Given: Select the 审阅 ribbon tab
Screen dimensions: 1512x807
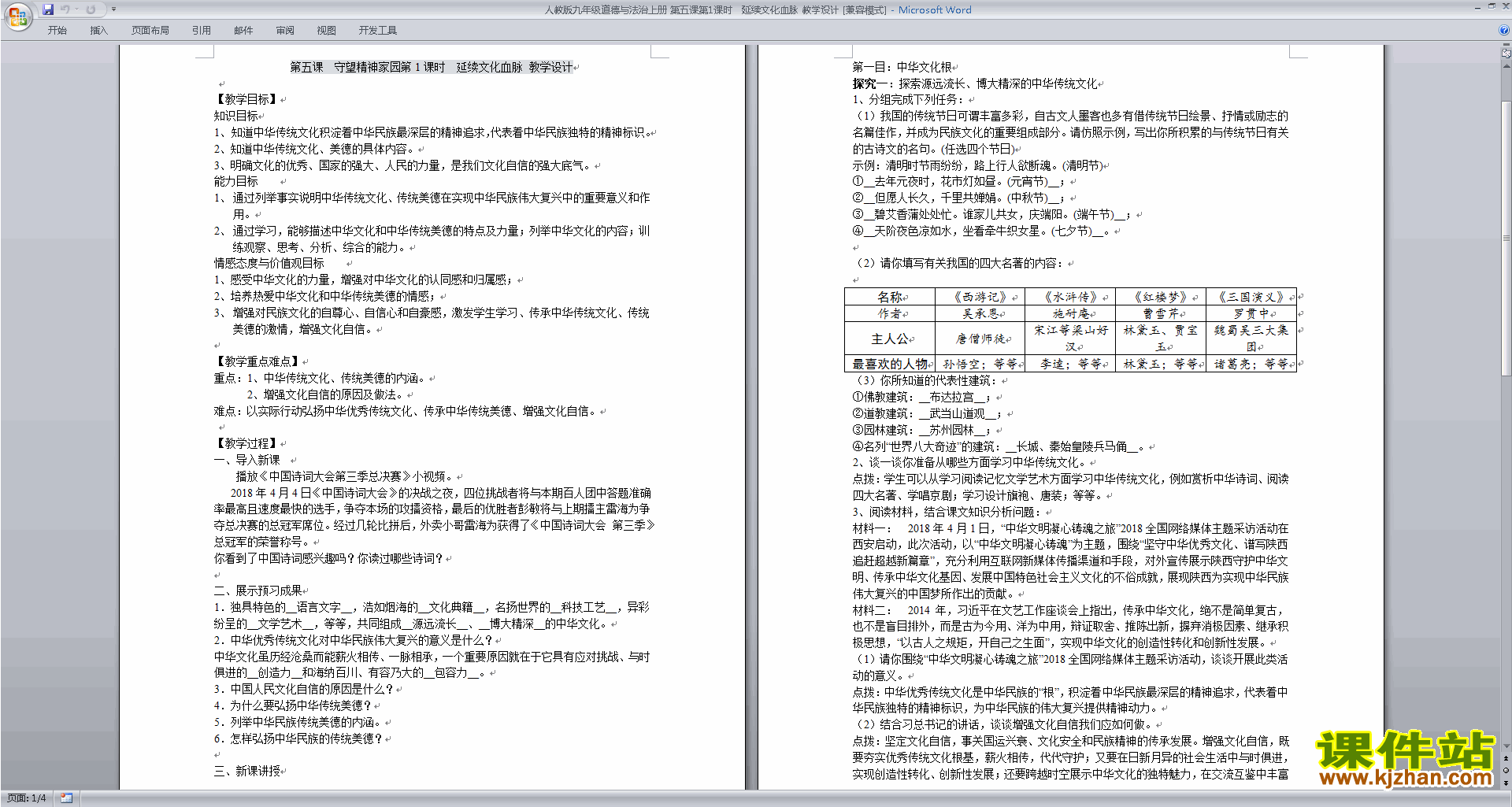Looking at the screenshot, I should tap(285, 31).
